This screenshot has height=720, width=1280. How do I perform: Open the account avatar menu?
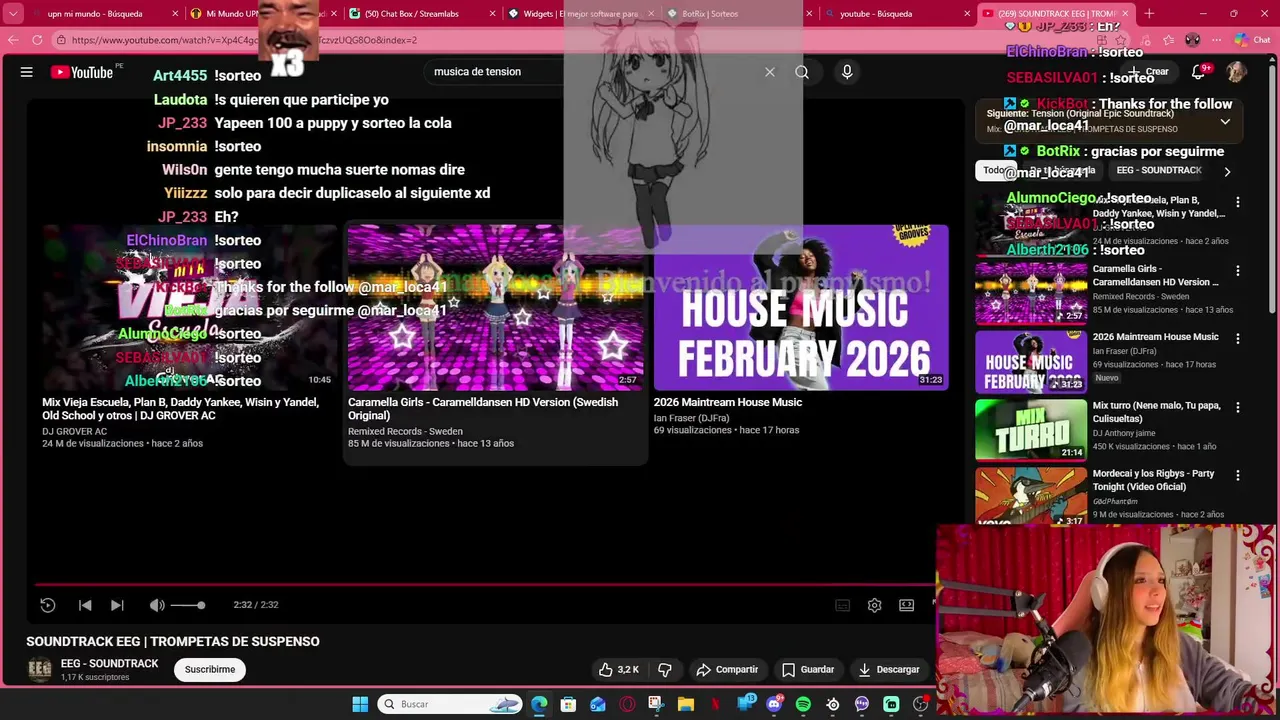click(1236, 72)
